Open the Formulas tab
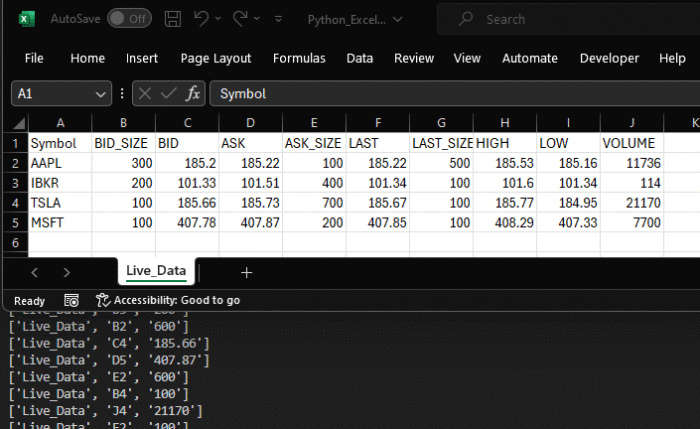The height and width of the screenshot is (429, 700). (299, 58)
